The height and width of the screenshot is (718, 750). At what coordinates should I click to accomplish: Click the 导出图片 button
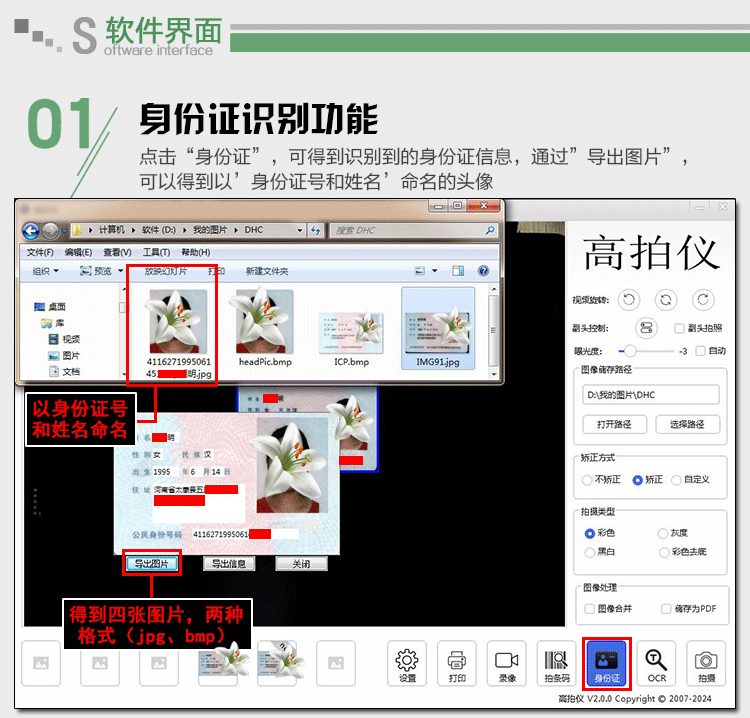[151, 564]
